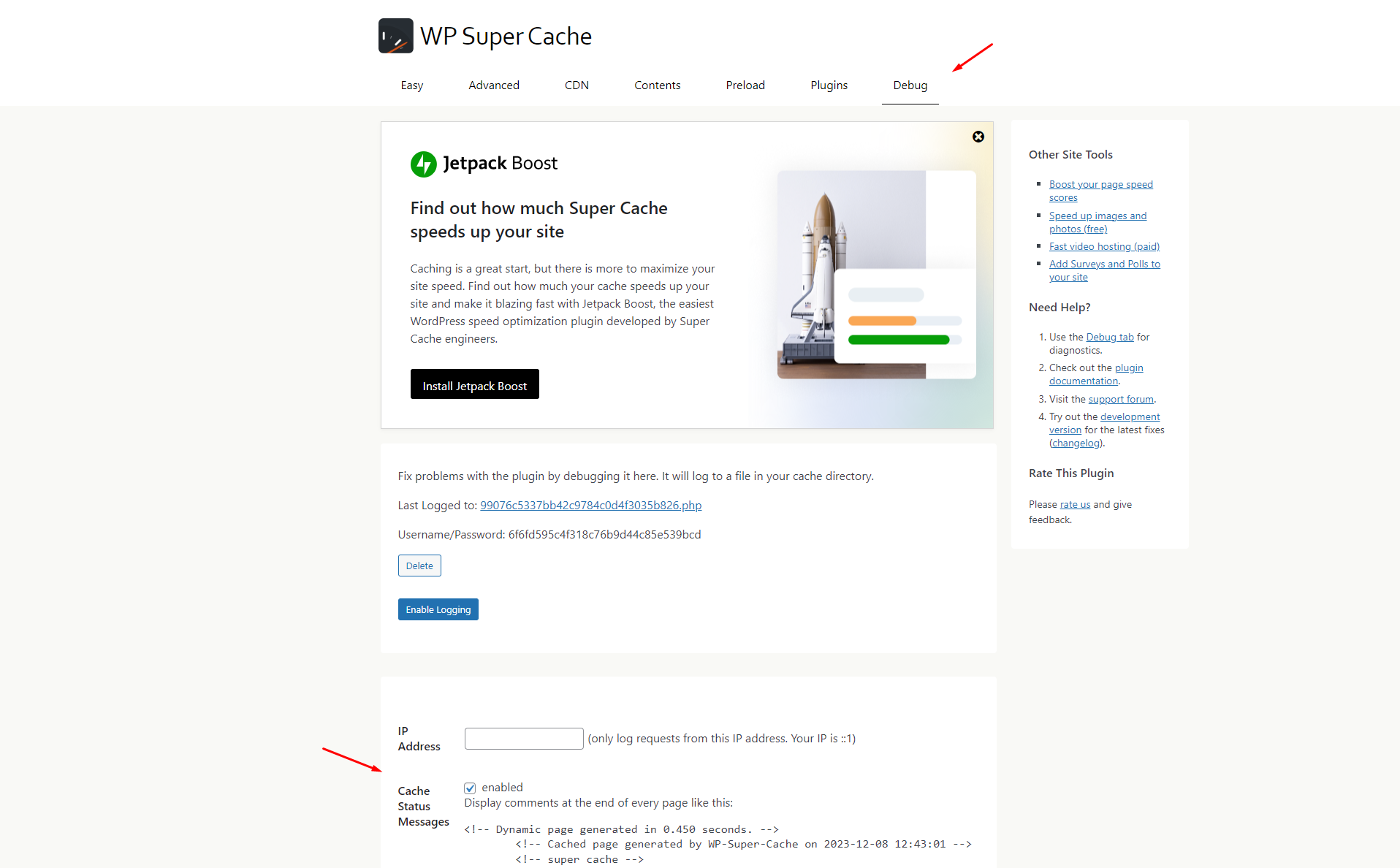
Task: Focus the IP Address input field
Action: 524,739
